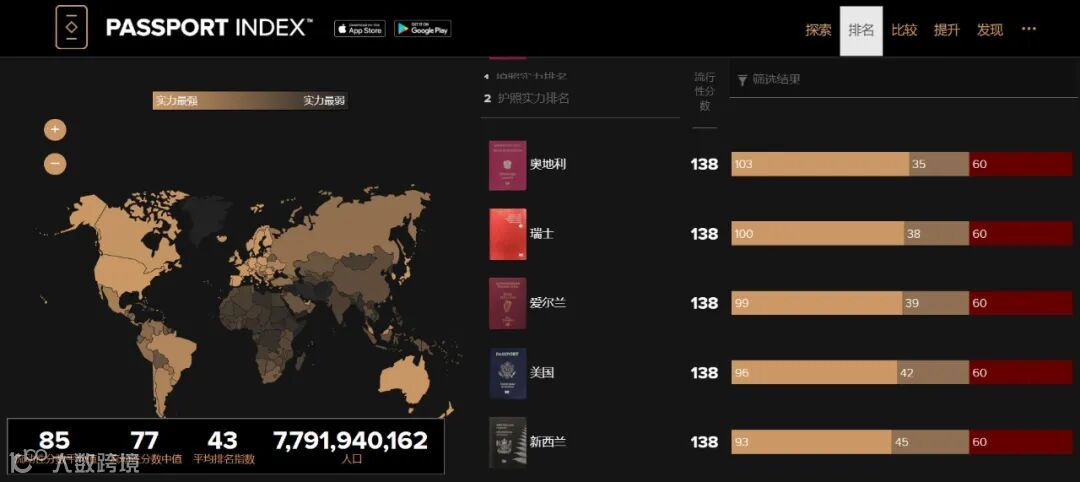Image resolution: width=1080 pixels, height=482 pixels.
Task: Click Ireland's segment showing 39
Action: point(935,303)
